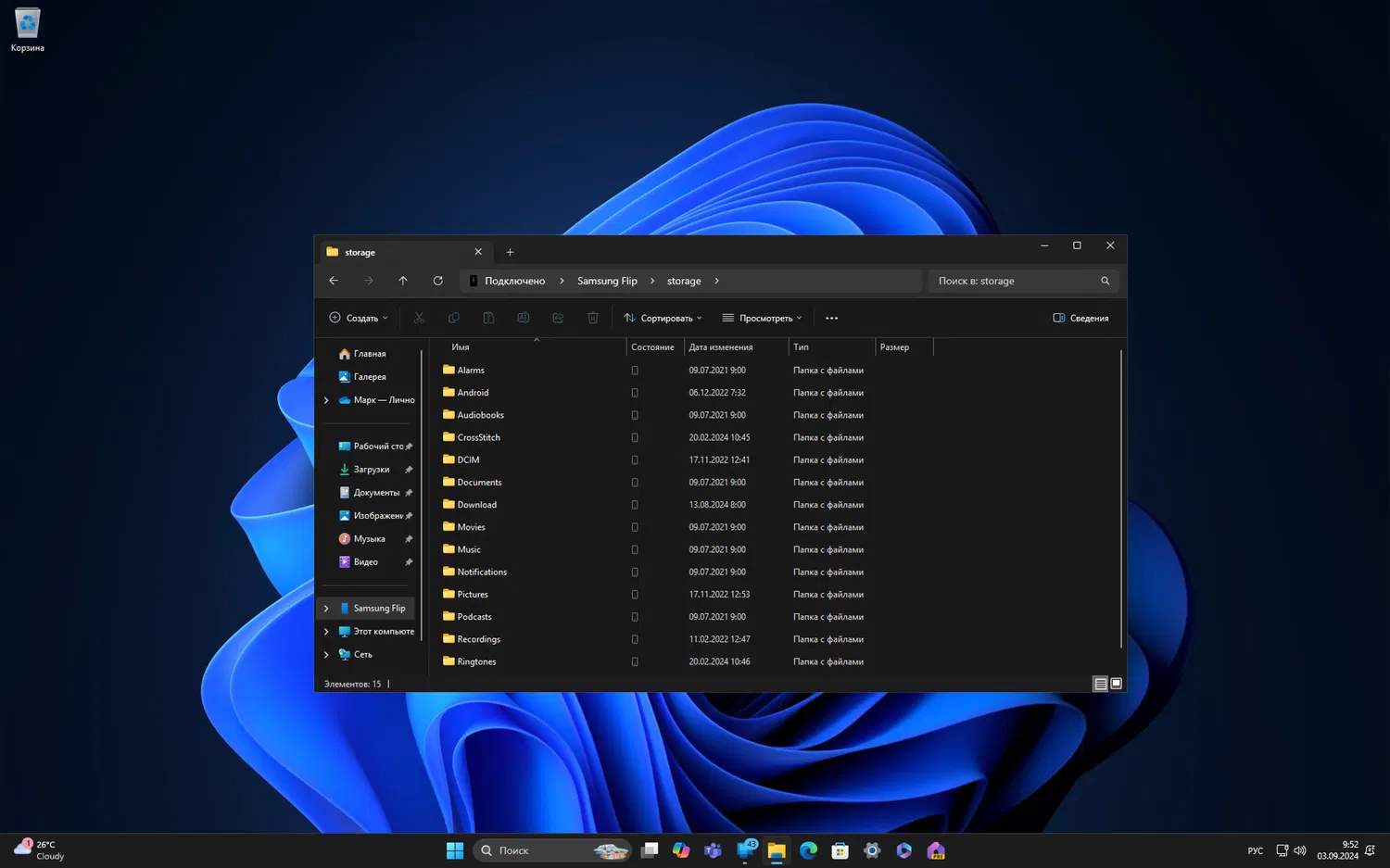Open the Просмотреть view dropdown
1390x868 pixels.
pyautogui.click(x=762, y=318)
